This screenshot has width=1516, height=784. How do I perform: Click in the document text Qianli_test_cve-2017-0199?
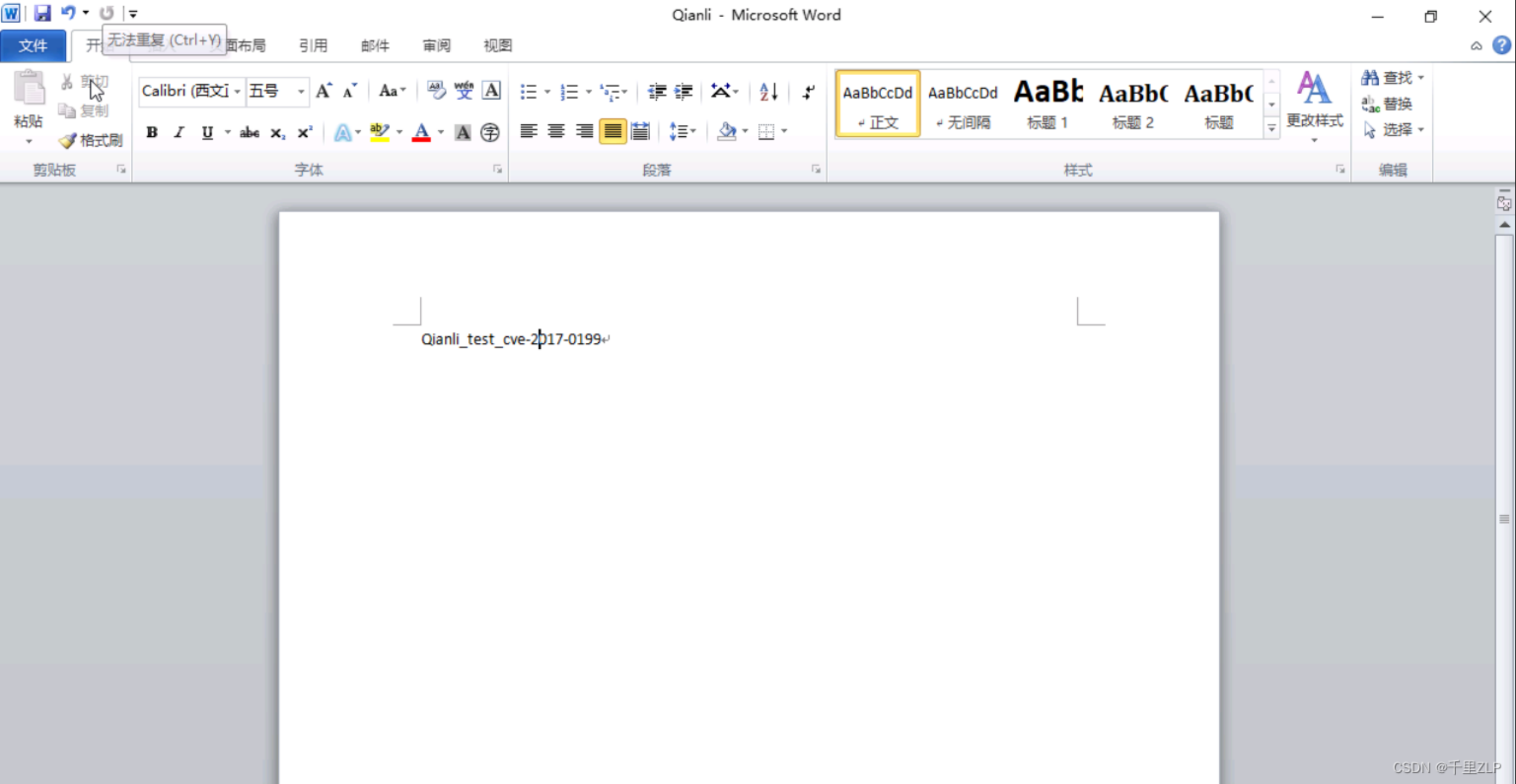[511, 339]
